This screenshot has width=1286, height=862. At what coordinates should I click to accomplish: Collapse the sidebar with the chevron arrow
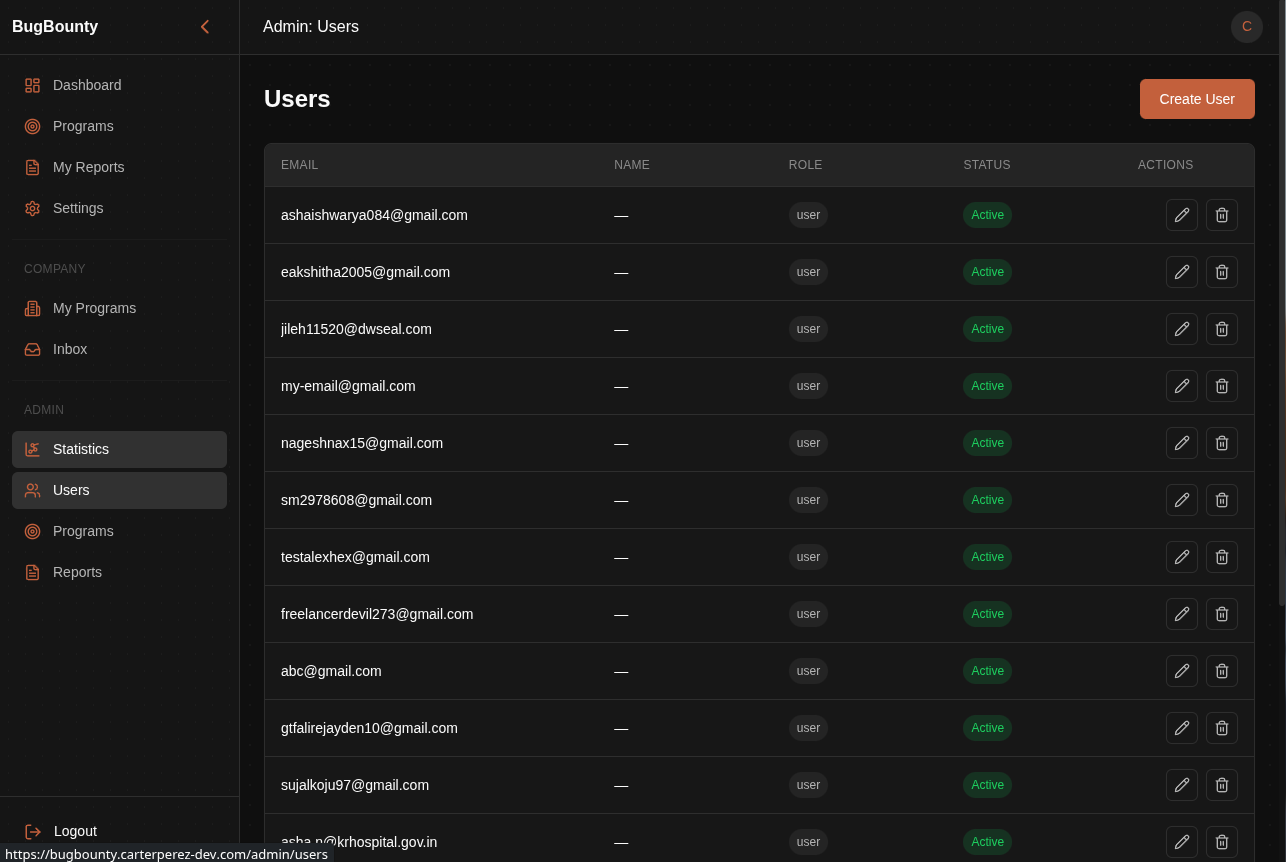[205, 27]
